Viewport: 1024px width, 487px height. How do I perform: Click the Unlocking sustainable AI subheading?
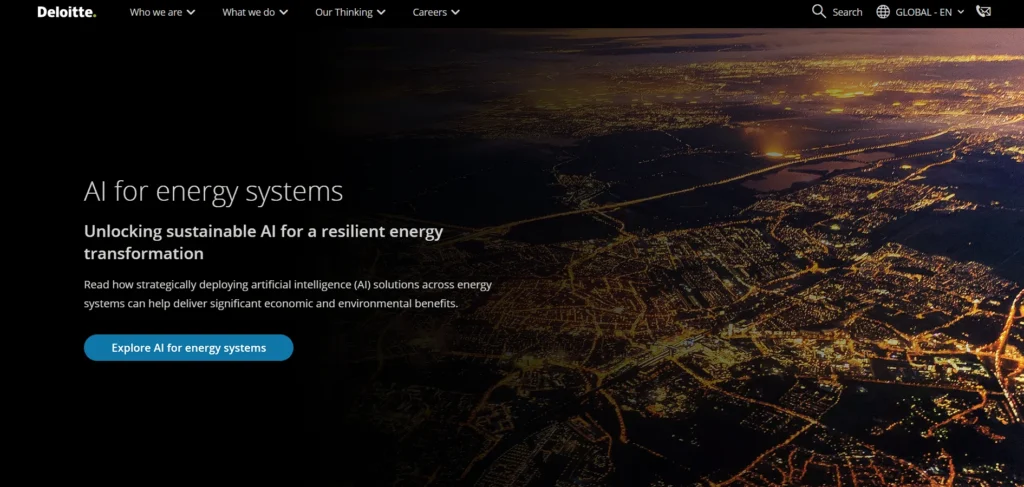pos(264,242)
